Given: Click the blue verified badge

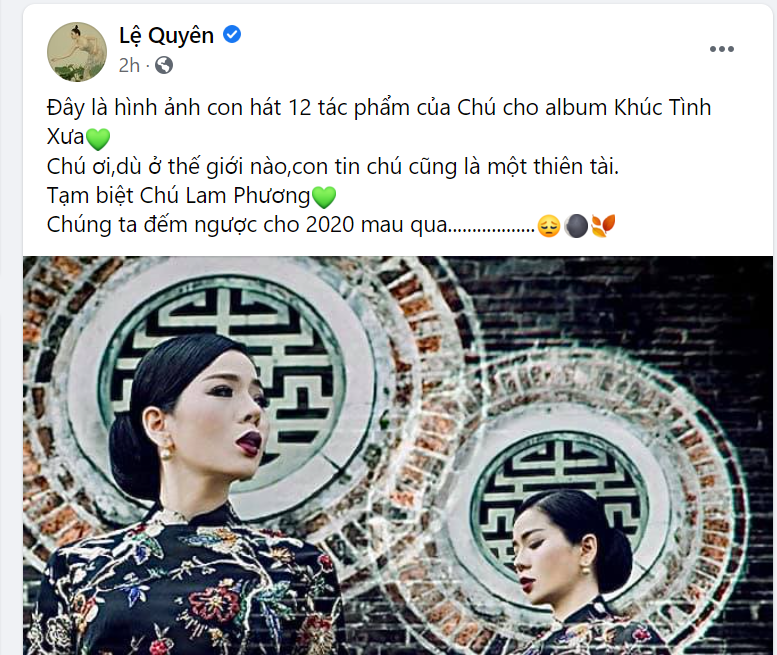Looking at the screenshot, I should pos(232,35).
